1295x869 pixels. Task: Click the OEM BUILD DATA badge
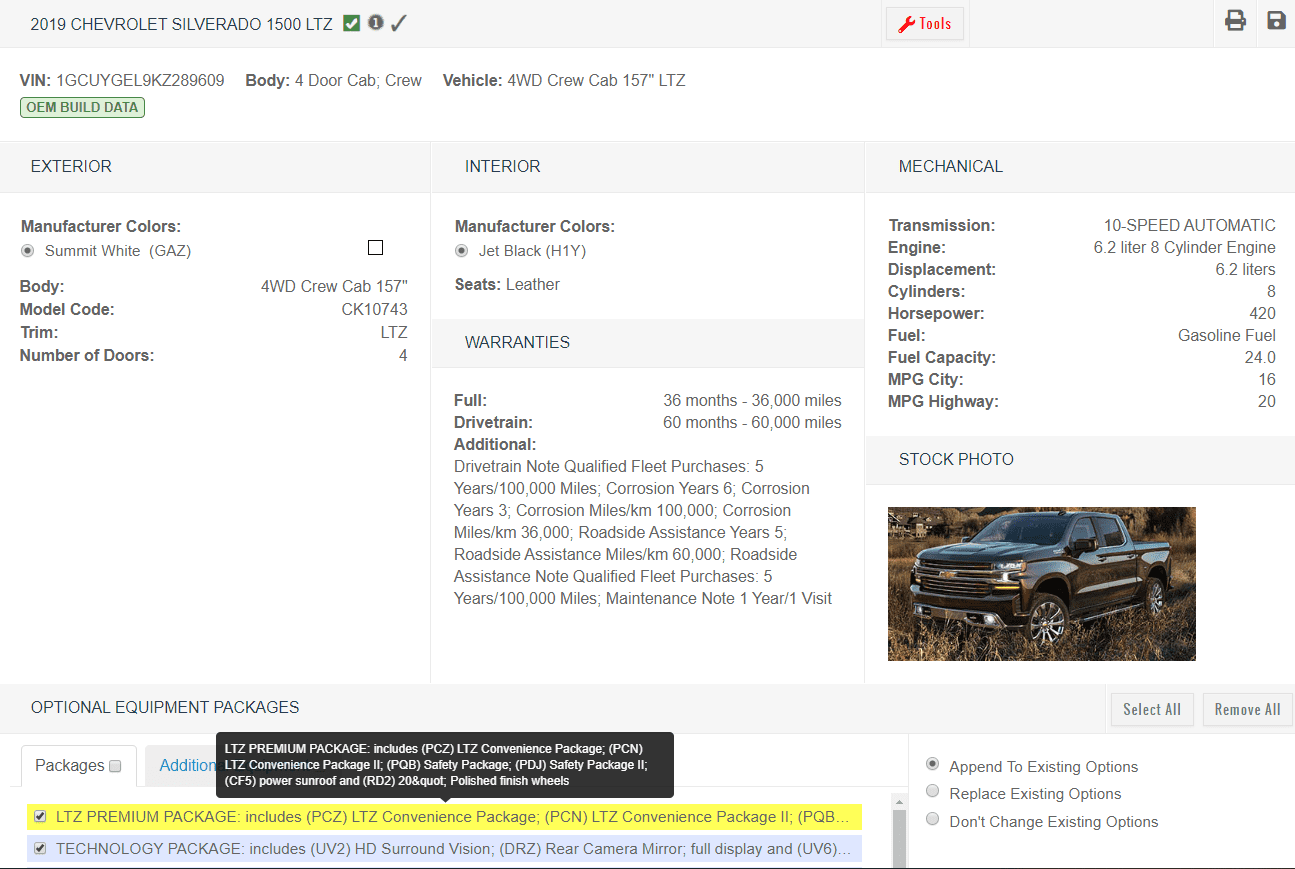pyautogui.click(x=82, y=107)
